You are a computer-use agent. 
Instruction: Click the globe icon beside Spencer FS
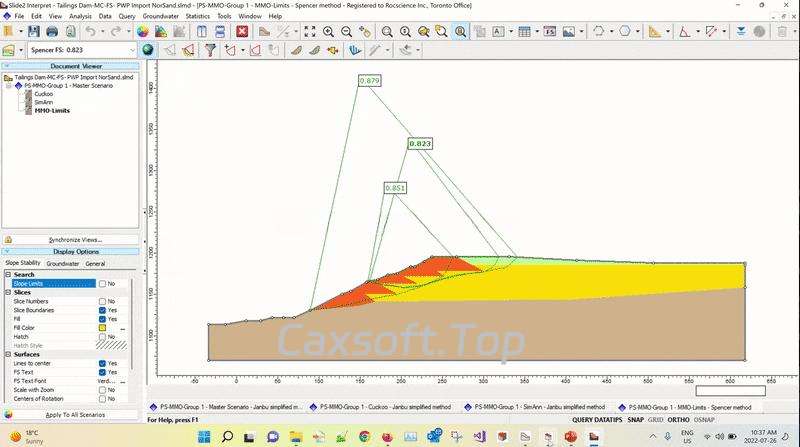(x=147, y=49)
